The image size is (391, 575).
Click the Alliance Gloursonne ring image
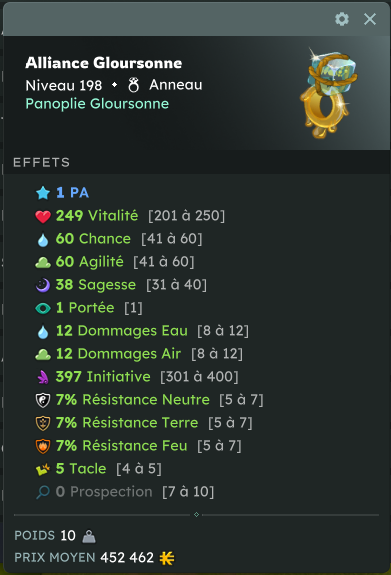click(x=328, y=94)
